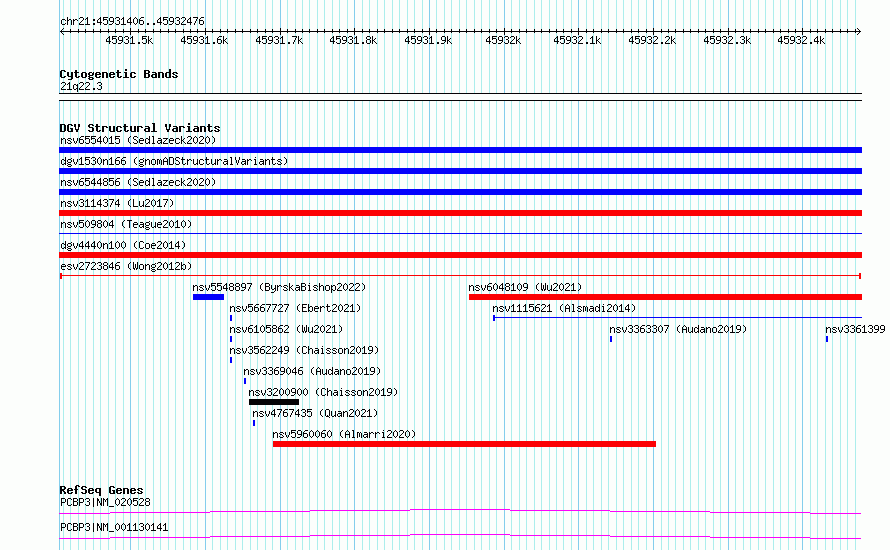
Task: Click dgv4440n100 (Coe2014) variant label
Action: pyautogui.click(x=123, y=245)
